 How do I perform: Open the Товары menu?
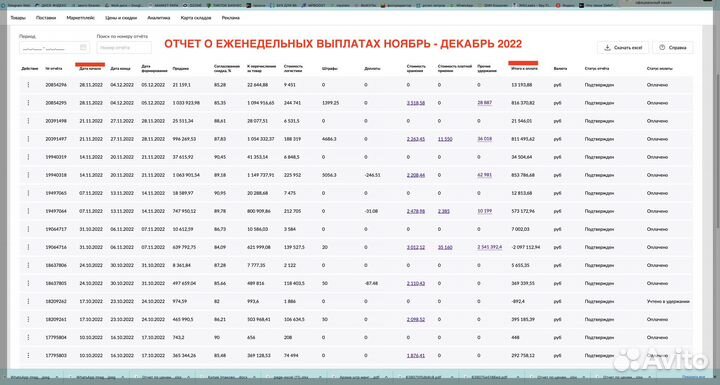(x=18, y=18)
